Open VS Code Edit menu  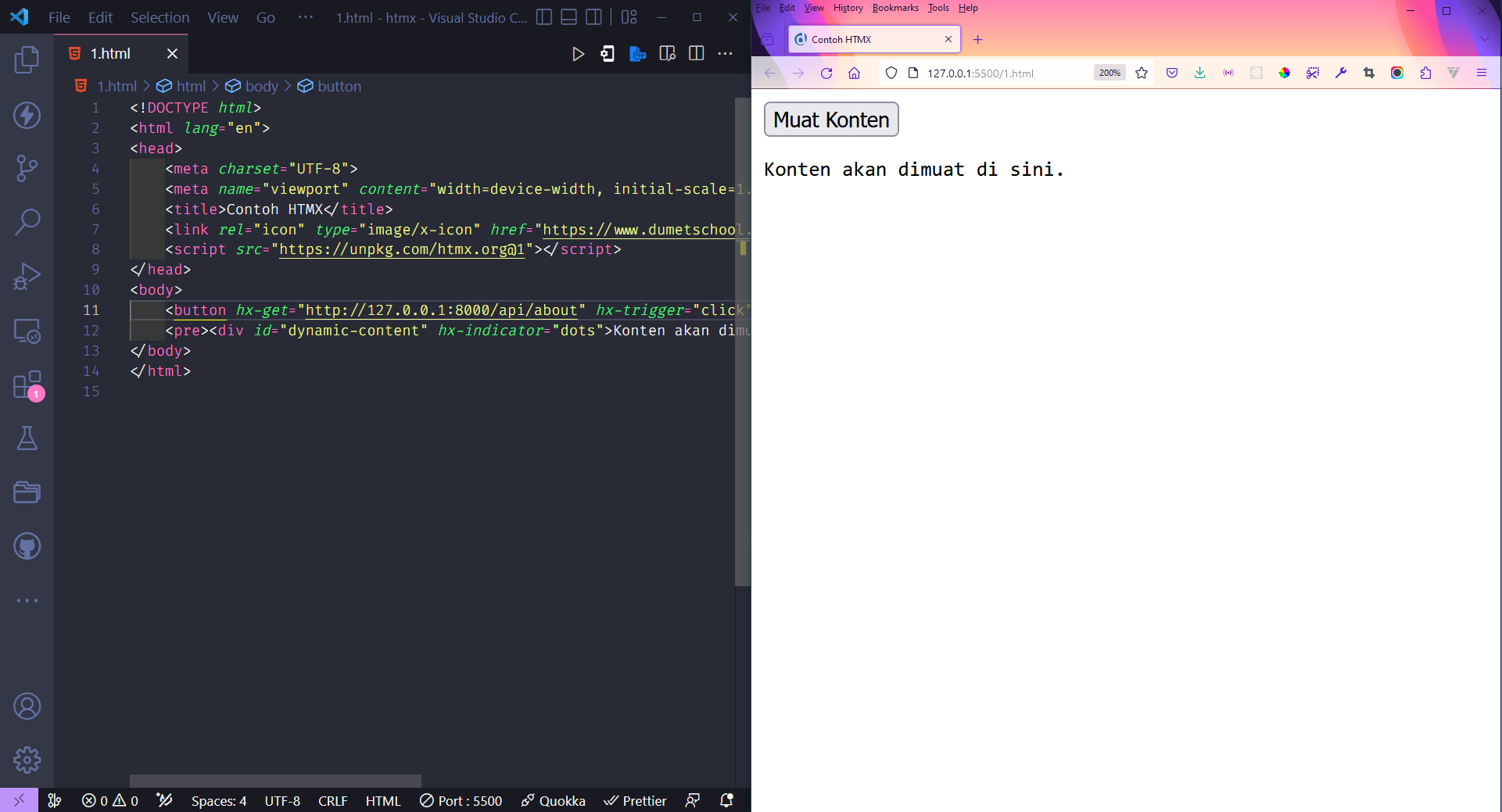100,17
